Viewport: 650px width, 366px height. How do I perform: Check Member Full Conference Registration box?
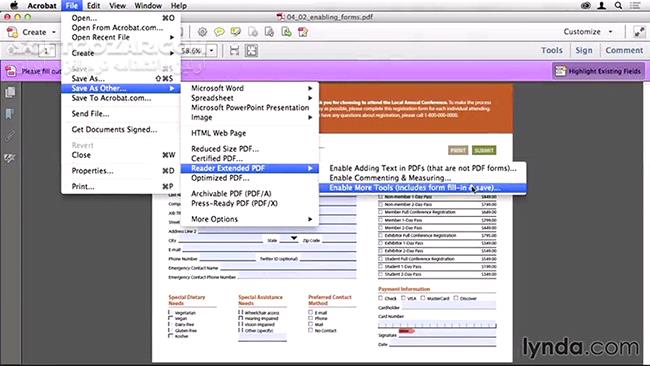click(x=381, y=212)
